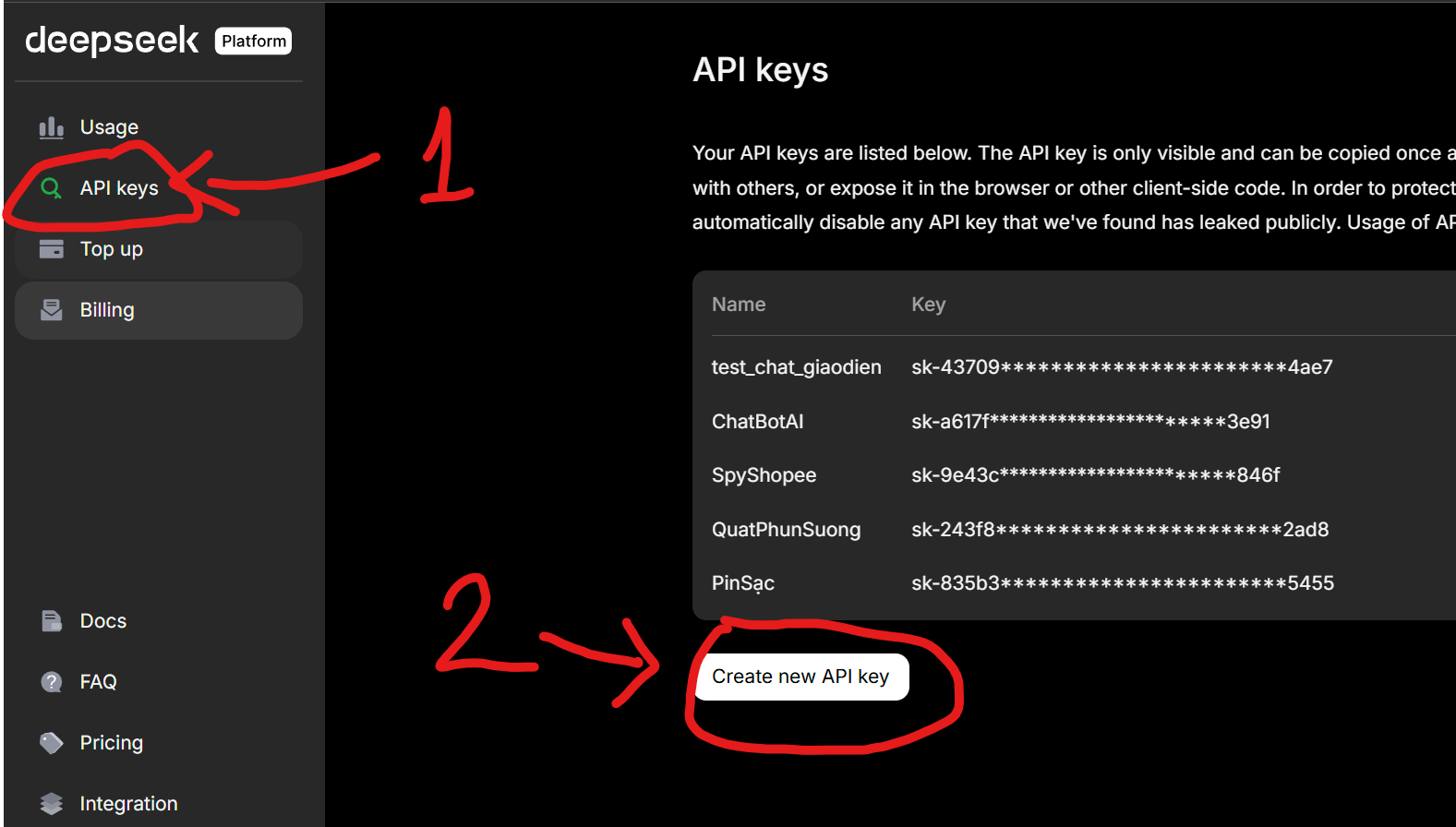Select the ChatBotAI key name

(757, 422)
